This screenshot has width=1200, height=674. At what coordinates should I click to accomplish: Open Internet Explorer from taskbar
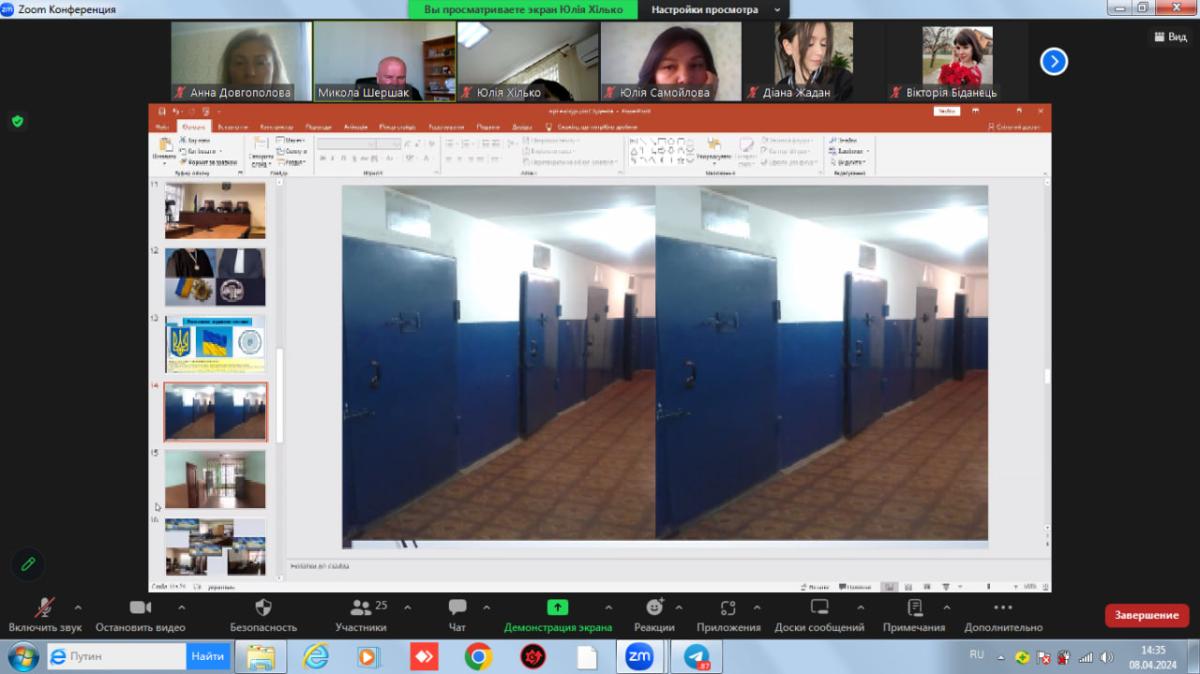[x=315, y=657]
